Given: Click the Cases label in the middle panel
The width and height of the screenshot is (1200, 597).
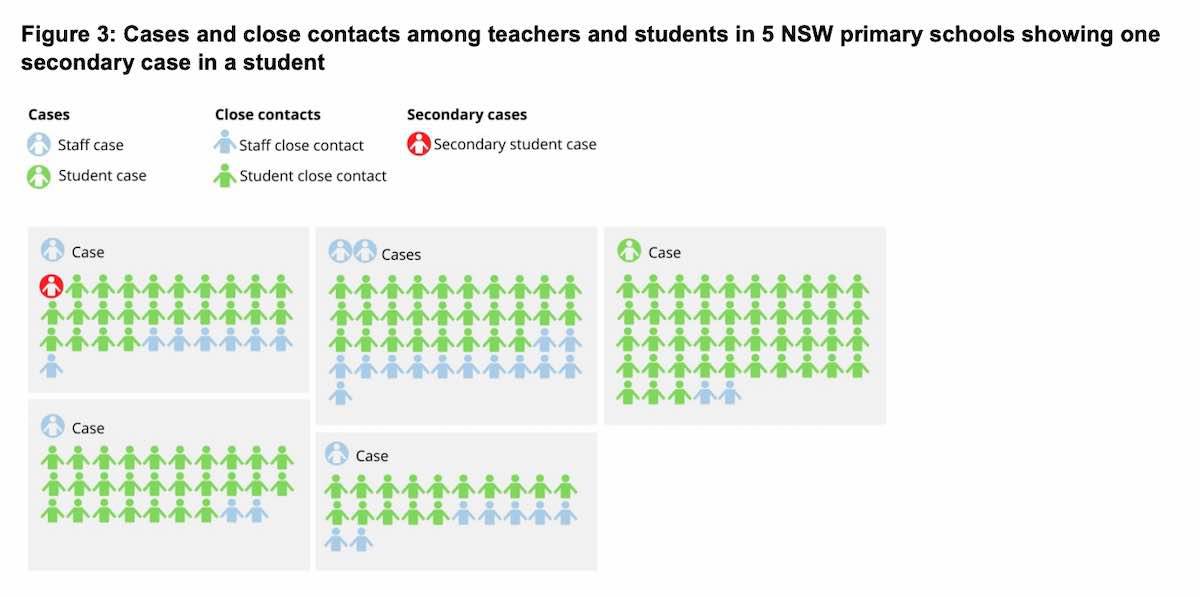Looking at the screenshot, I should coord(401,254).
